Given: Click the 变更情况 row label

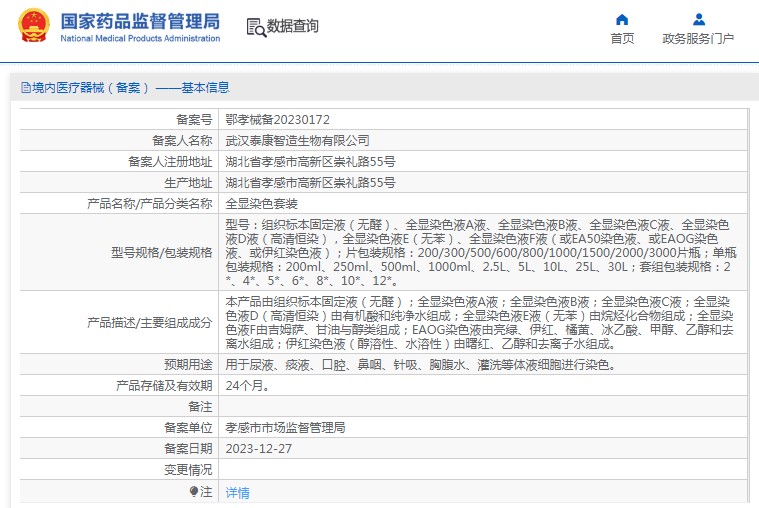Looking at the screenshot, I should pos(188,470).
